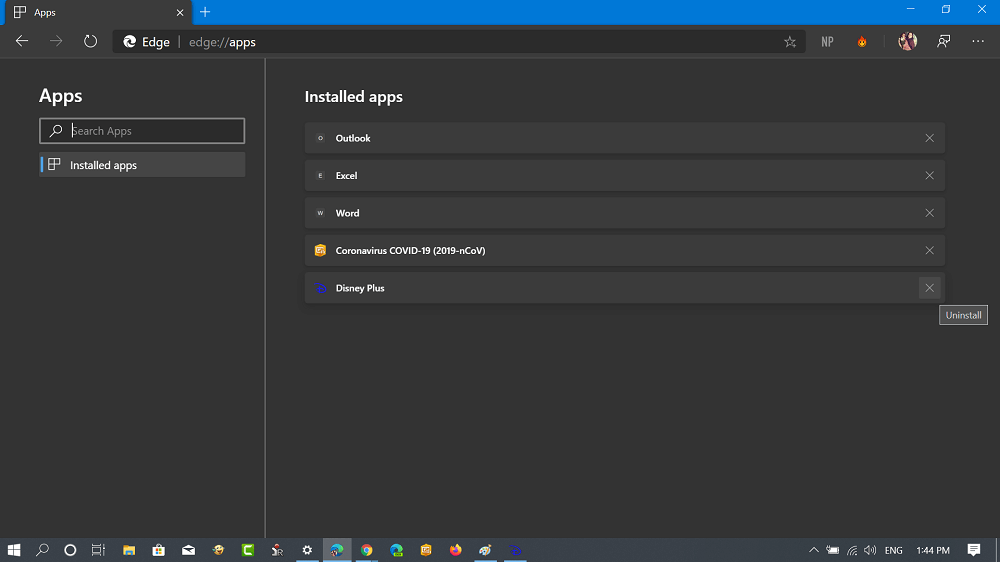Click the browser forward arrow
The width and height of the screenshot is (1000, 562).
pos(56,41)
